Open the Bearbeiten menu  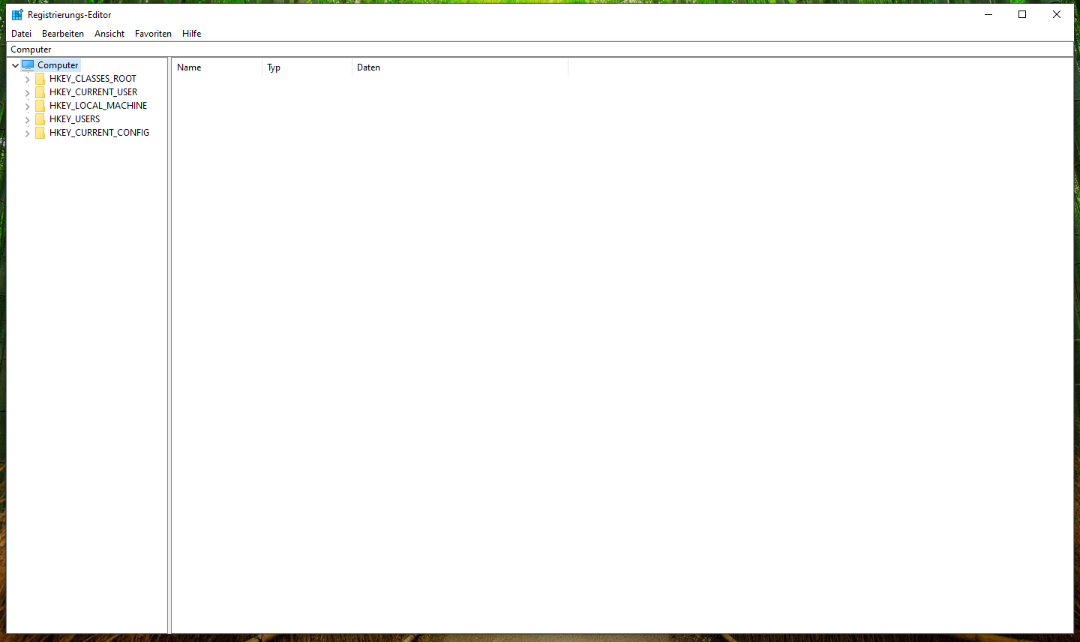(62, 33)
